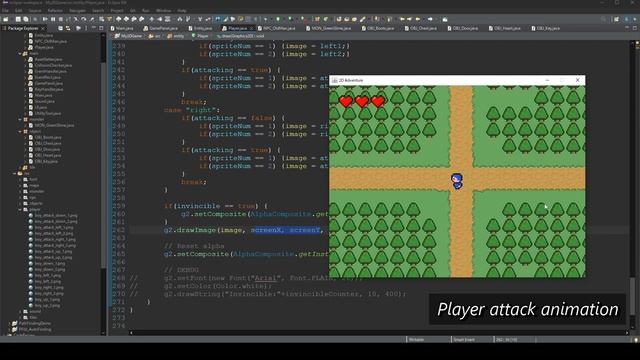The image size is (640, 360).
Task: Switch to the OBJ_Key.java editor tab
Action: pos(546,28)
